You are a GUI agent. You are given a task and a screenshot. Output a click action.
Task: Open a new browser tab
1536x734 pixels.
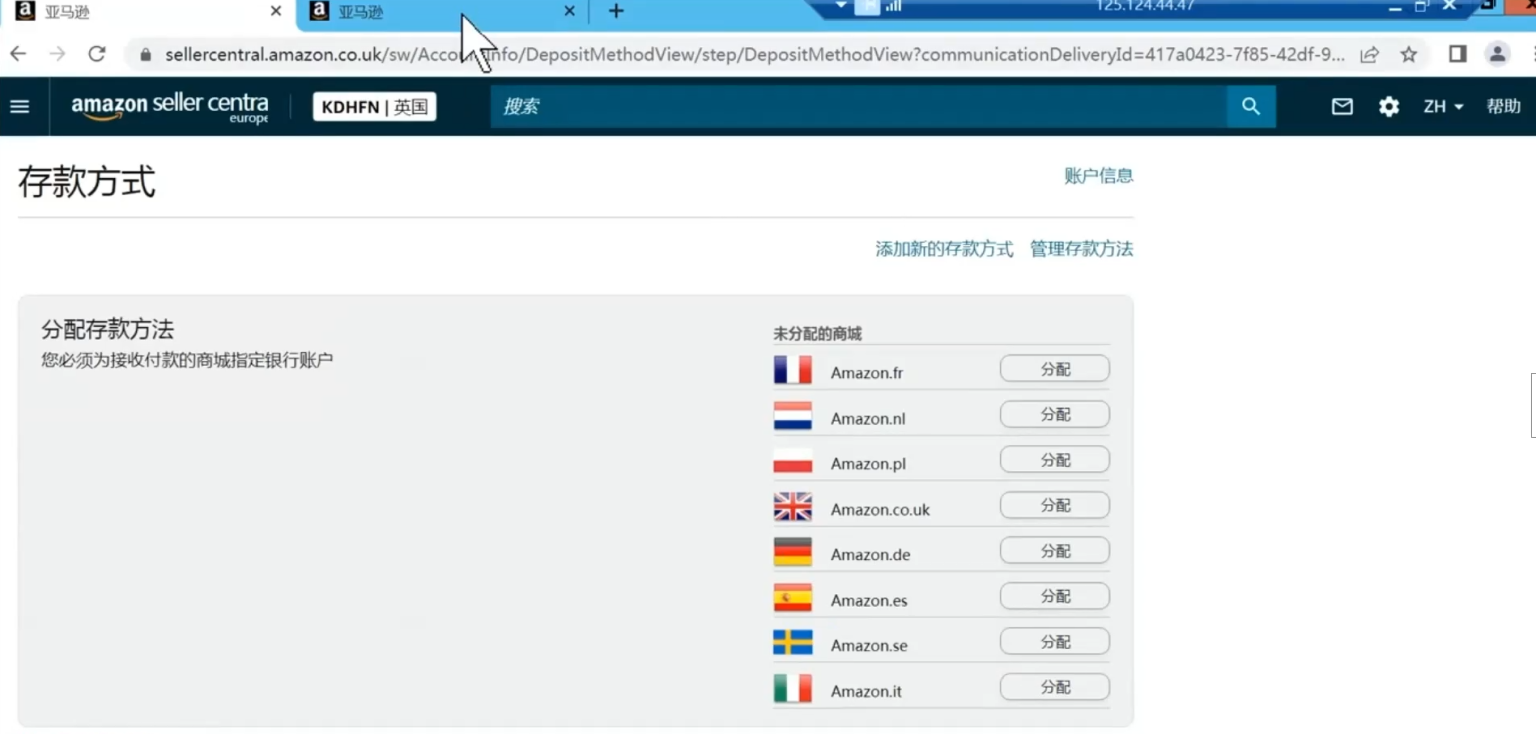click(616, 12)
